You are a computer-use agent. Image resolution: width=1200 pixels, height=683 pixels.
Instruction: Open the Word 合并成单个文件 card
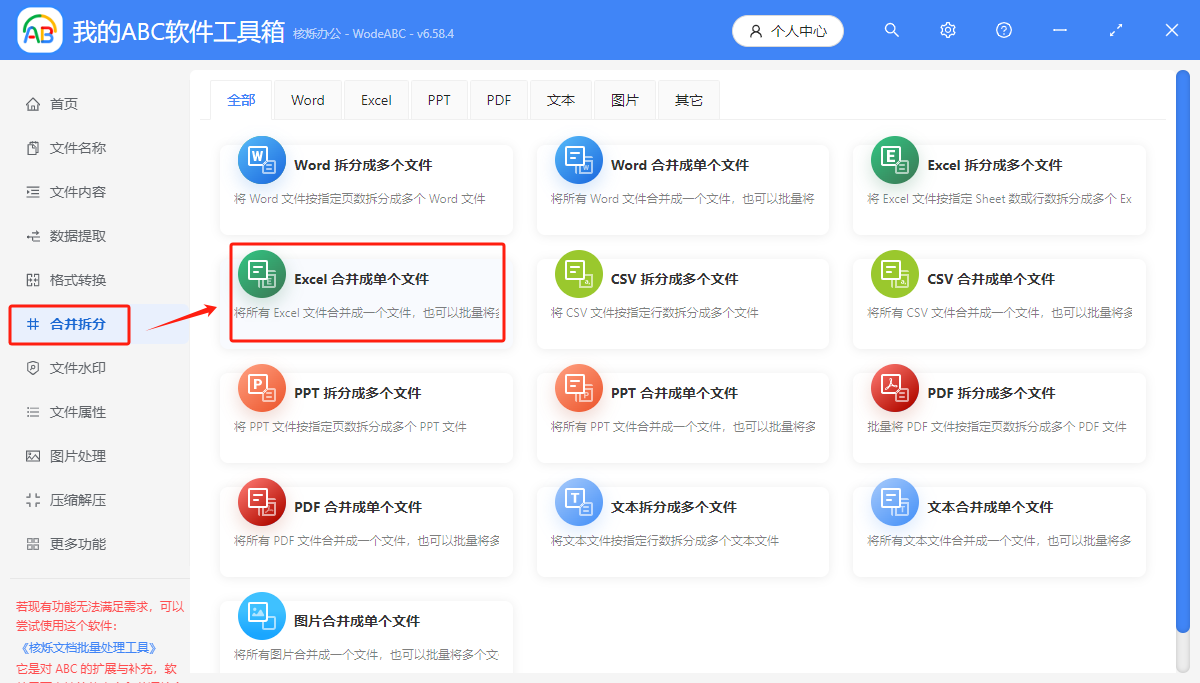[x=683, y=190]
